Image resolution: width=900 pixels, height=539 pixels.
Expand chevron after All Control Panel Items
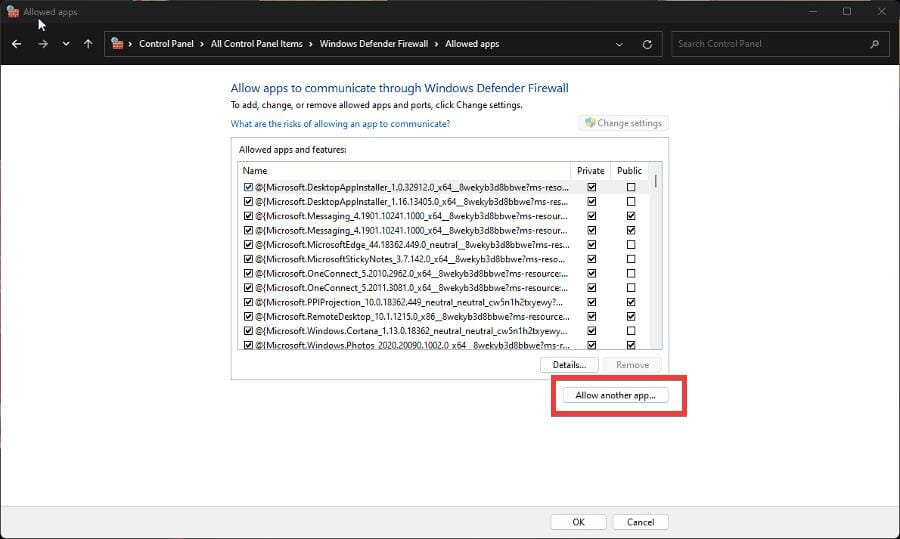click(x=311, y=44)
